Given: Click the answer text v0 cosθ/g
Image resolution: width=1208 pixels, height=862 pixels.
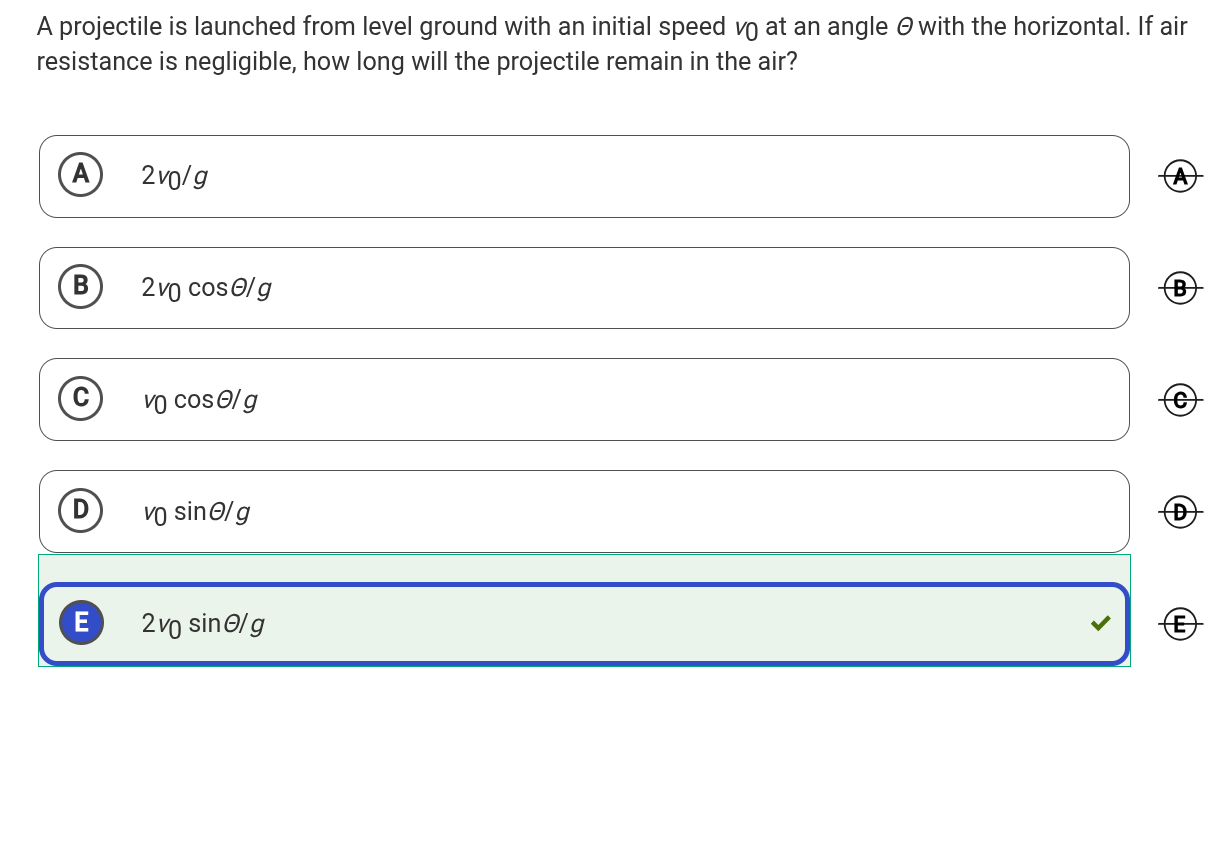Looking at the screenshot, I should 200,401.
